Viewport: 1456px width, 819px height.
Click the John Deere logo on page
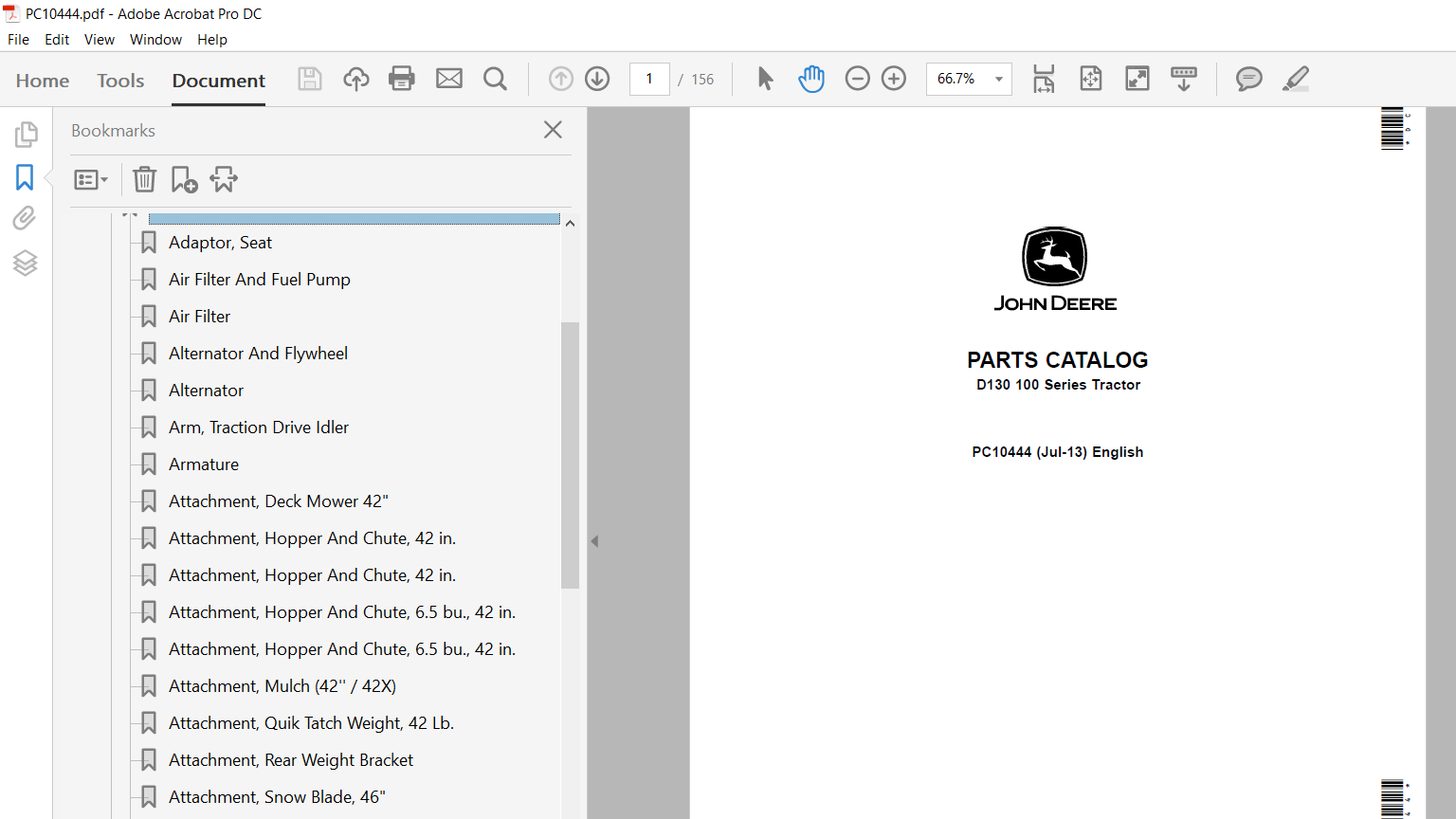(x=1055, y=269)
